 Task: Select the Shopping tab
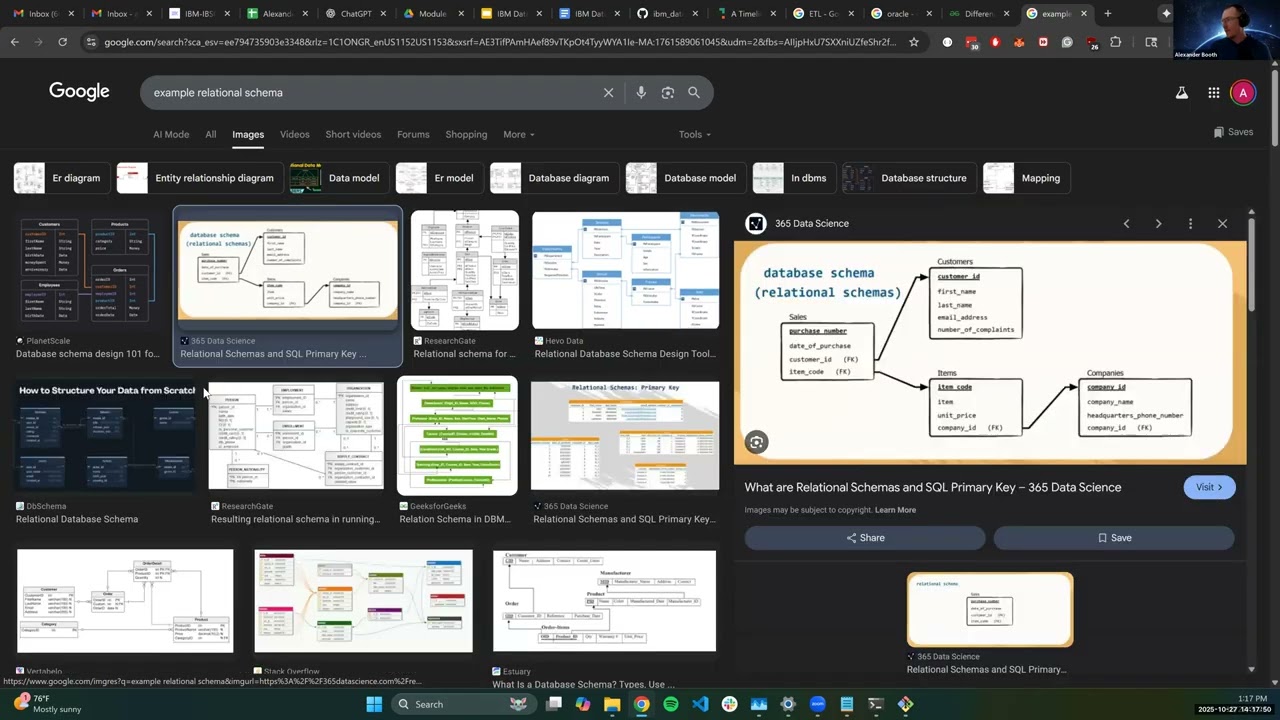click(x=466, y=134)
